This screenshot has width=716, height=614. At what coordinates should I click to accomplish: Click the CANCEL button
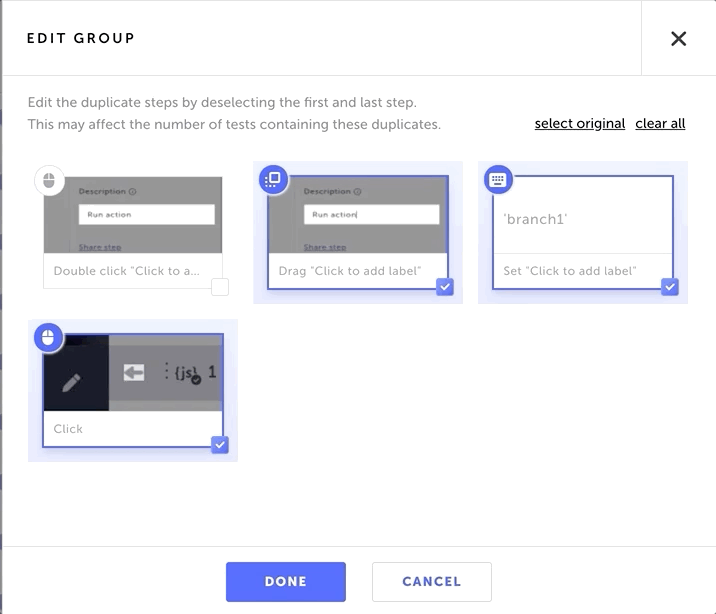pyautogui.click(x=432, y=582)
